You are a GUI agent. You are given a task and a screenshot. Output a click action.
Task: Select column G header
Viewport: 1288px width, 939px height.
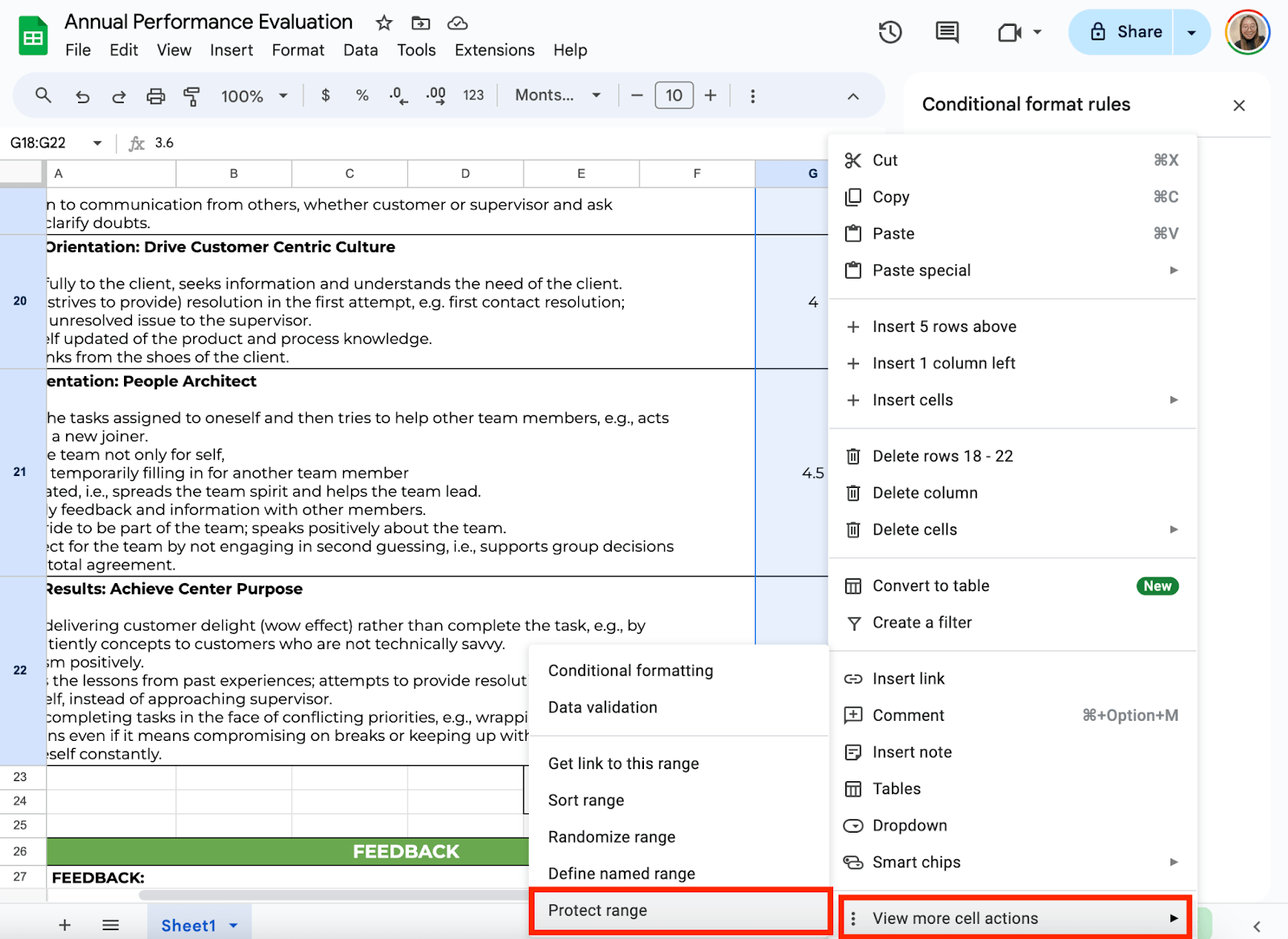pos(792,174)
